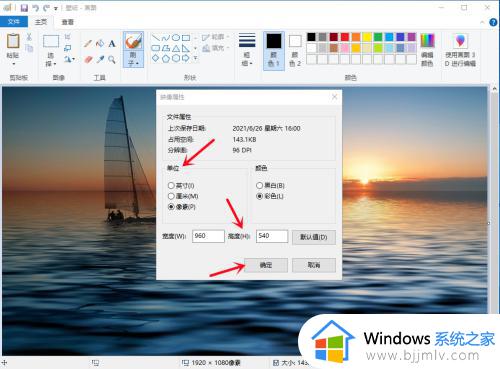Select the Black and white (B) radio button
Viewport: 500px width, 369px height.
(x=259, y=185)
